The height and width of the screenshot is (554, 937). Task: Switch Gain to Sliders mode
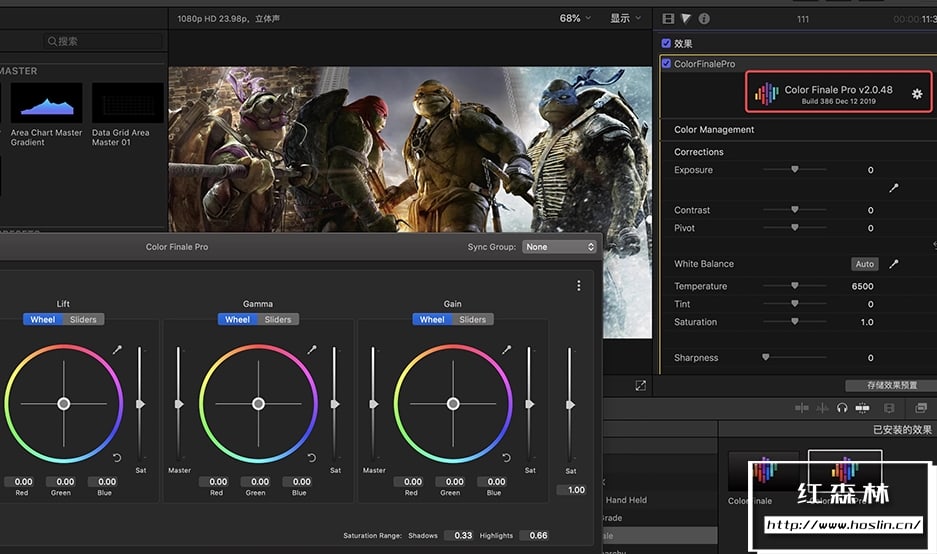point(473,319)
